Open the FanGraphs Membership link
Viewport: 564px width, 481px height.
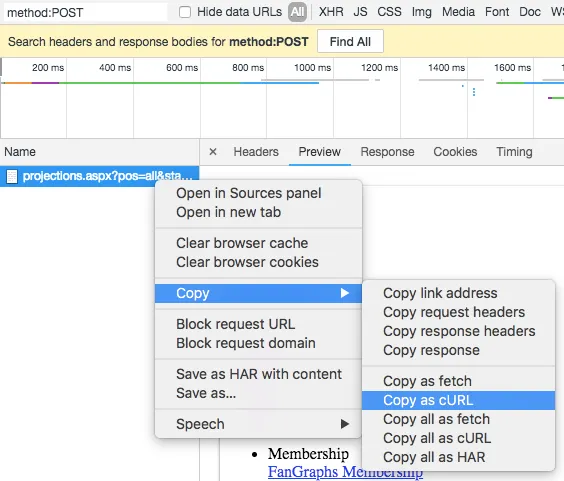click(x=345, y=472)
